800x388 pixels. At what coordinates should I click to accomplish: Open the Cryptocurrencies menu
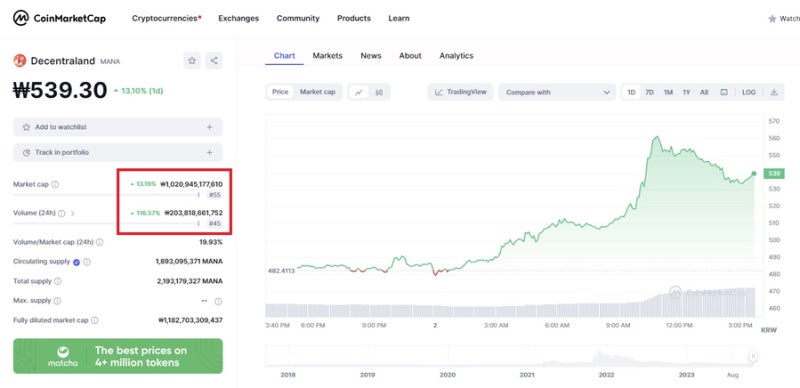[x=166, y=18]
